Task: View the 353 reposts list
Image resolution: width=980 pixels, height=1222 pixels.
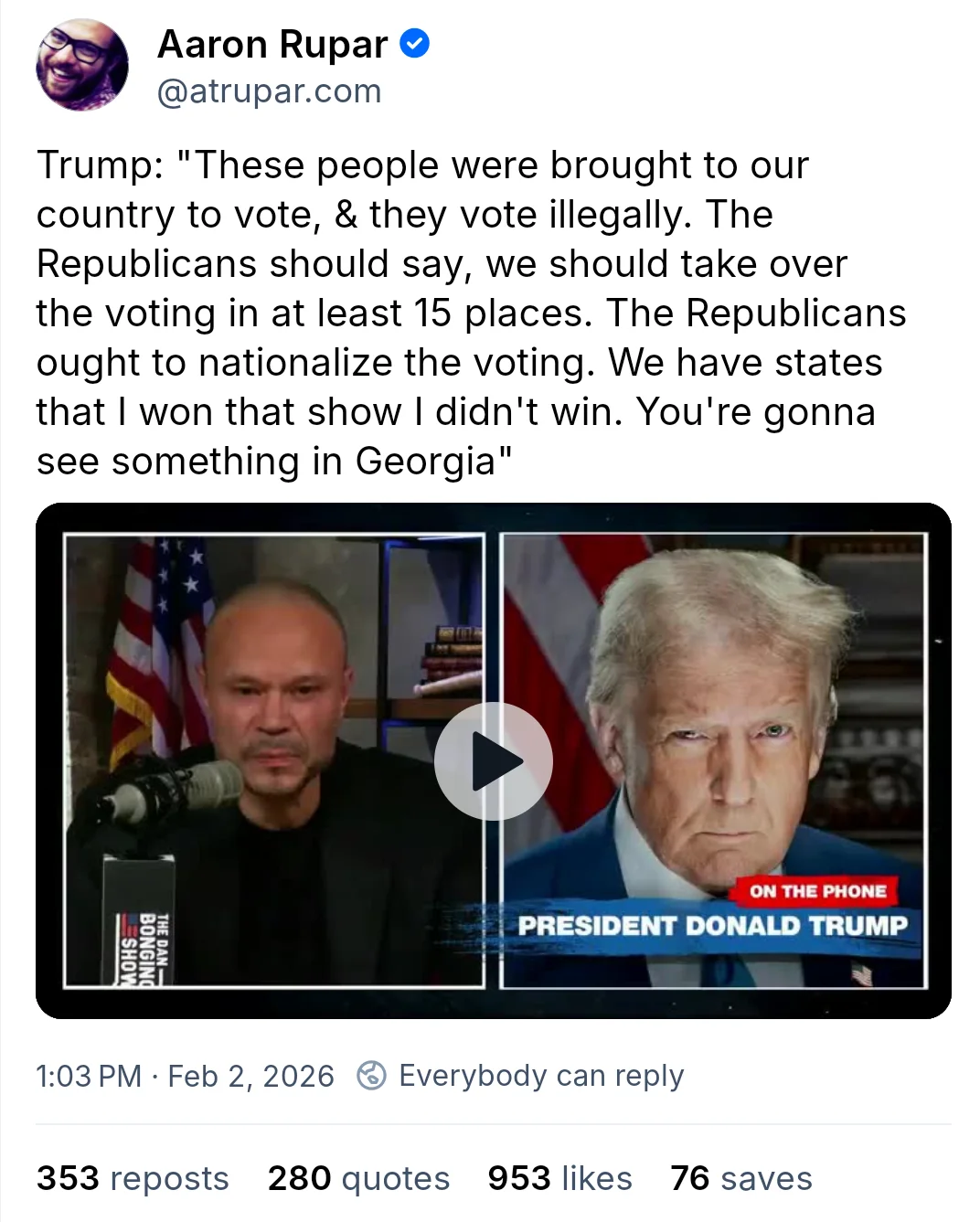Action: click(x=133, y=1178)
